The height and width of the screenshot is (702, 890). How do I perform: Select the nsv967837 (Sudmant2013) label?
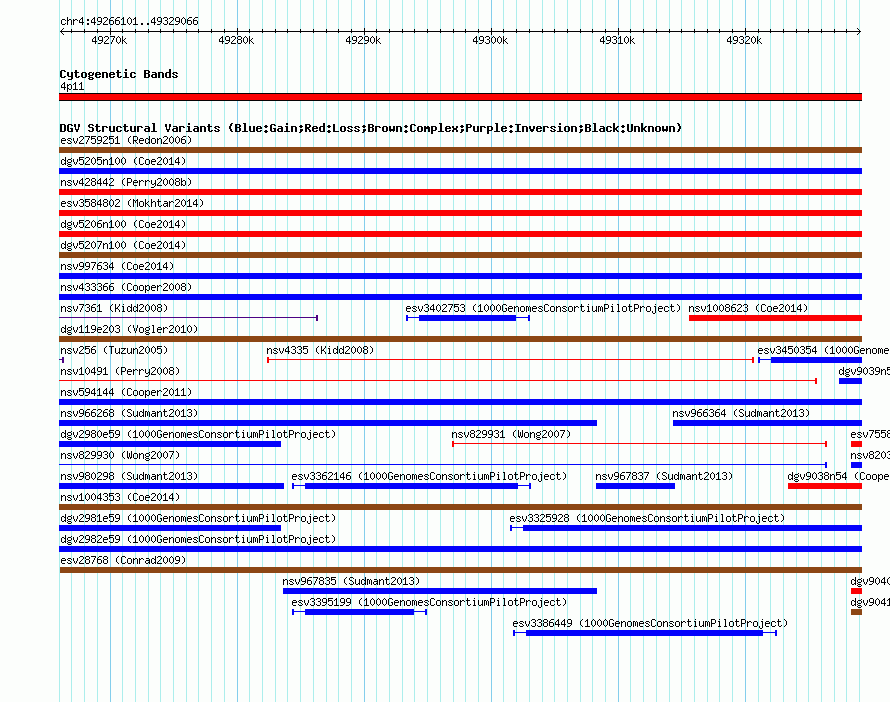tap(664, 476)
